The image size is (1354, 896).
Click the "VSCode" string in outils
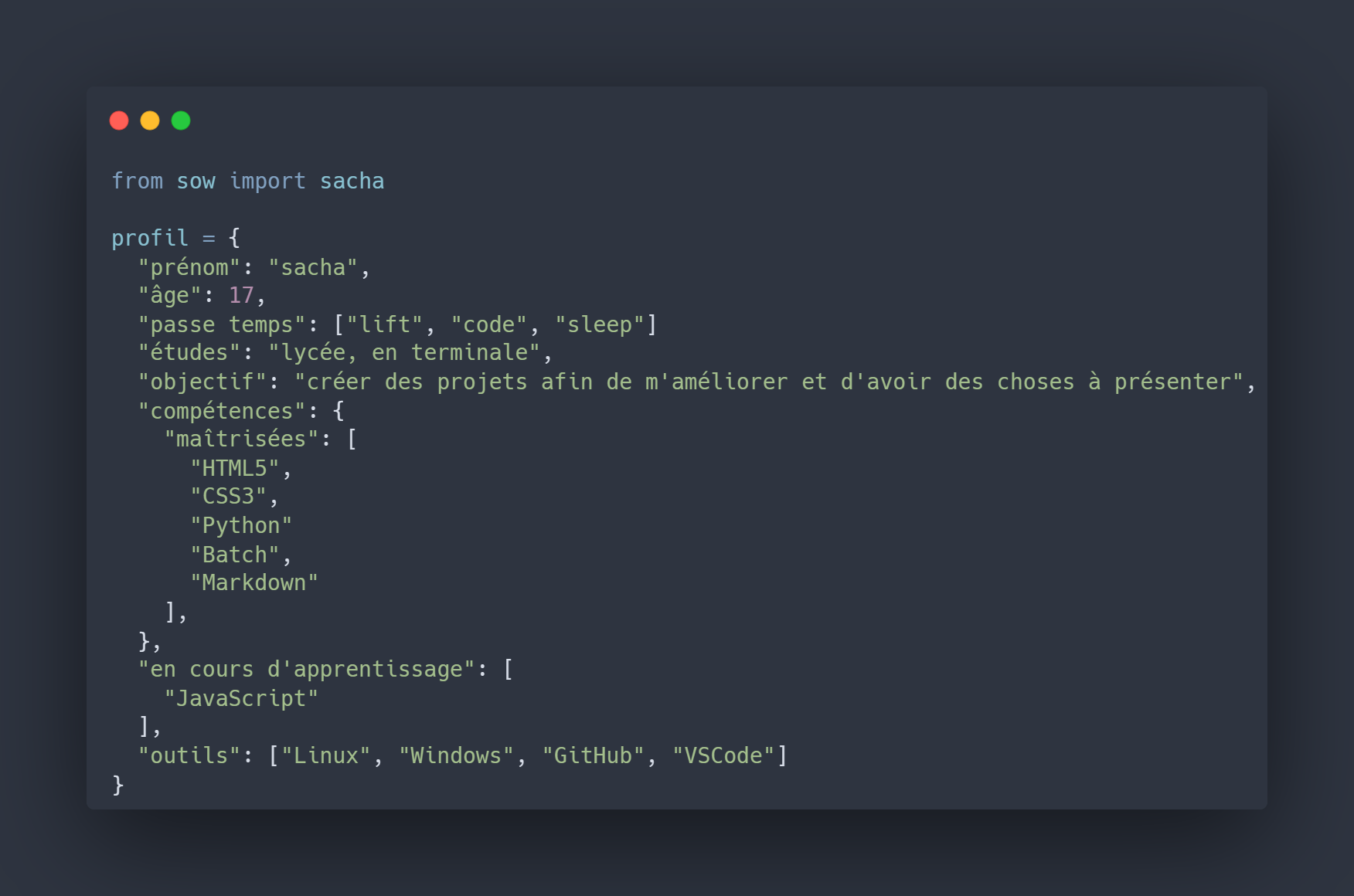(723, 755)
